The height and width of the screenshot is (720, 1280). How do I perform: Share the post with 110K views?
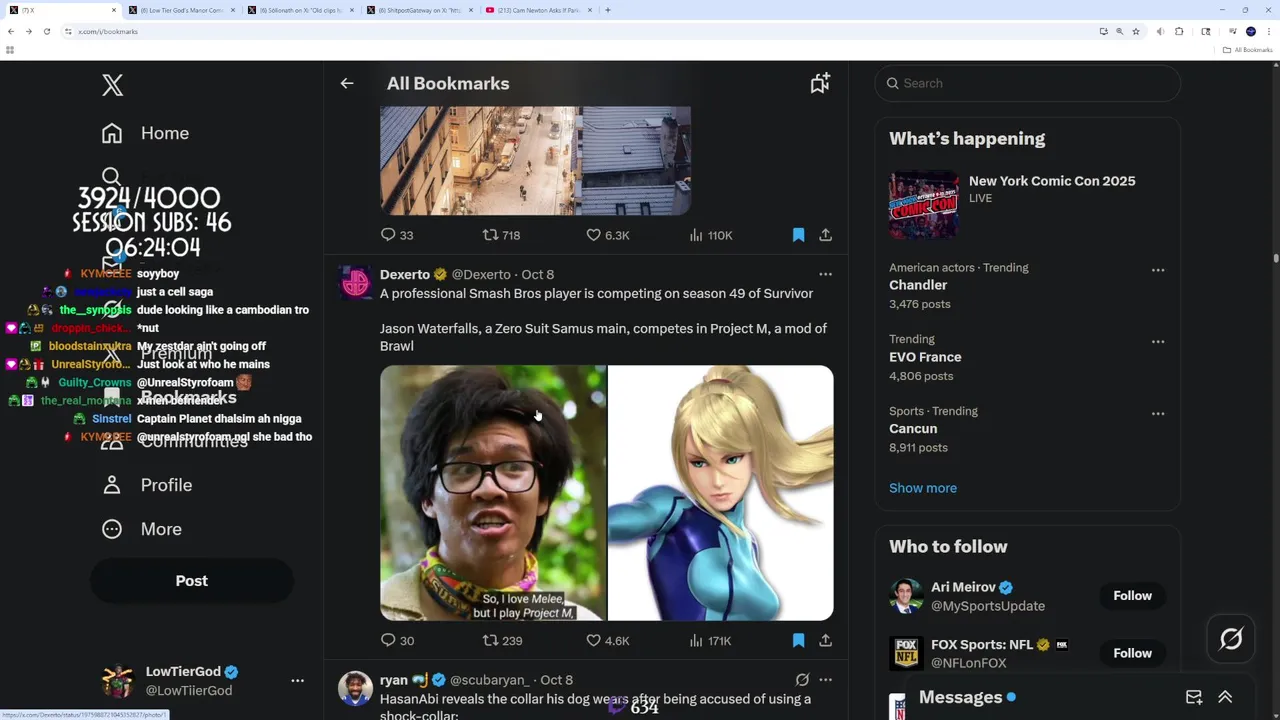click(825, 235)
